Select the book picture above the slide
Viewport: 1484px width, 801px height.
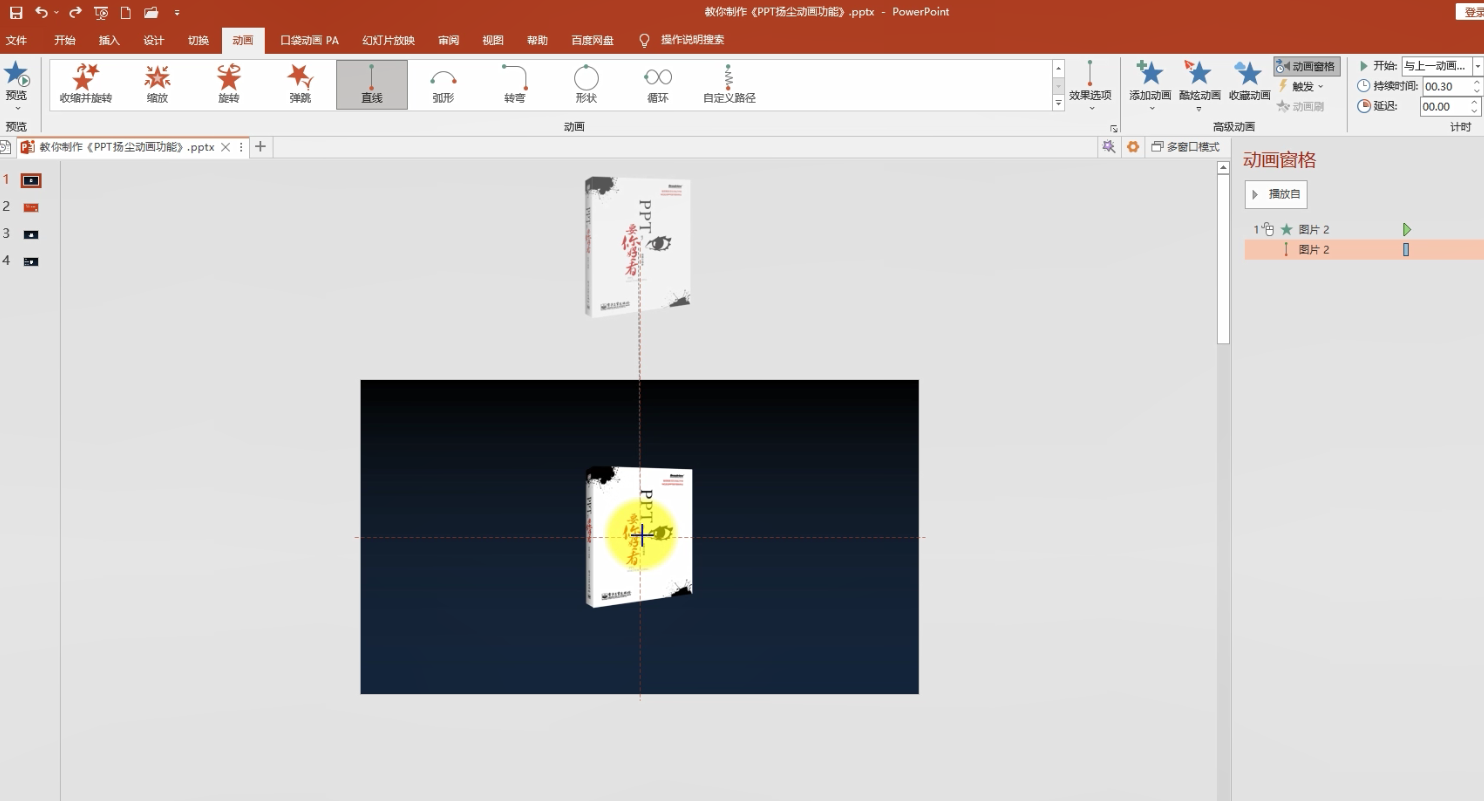638,247
